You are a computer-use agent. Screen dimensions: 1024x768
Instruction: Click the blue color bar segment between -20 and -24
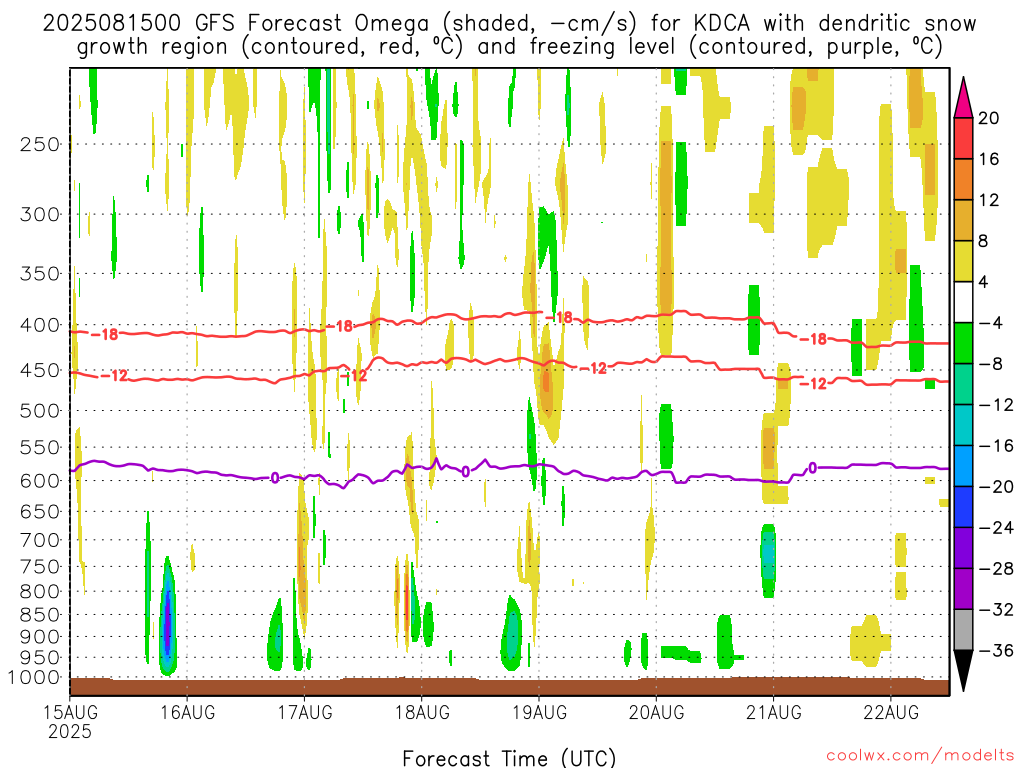963,507
